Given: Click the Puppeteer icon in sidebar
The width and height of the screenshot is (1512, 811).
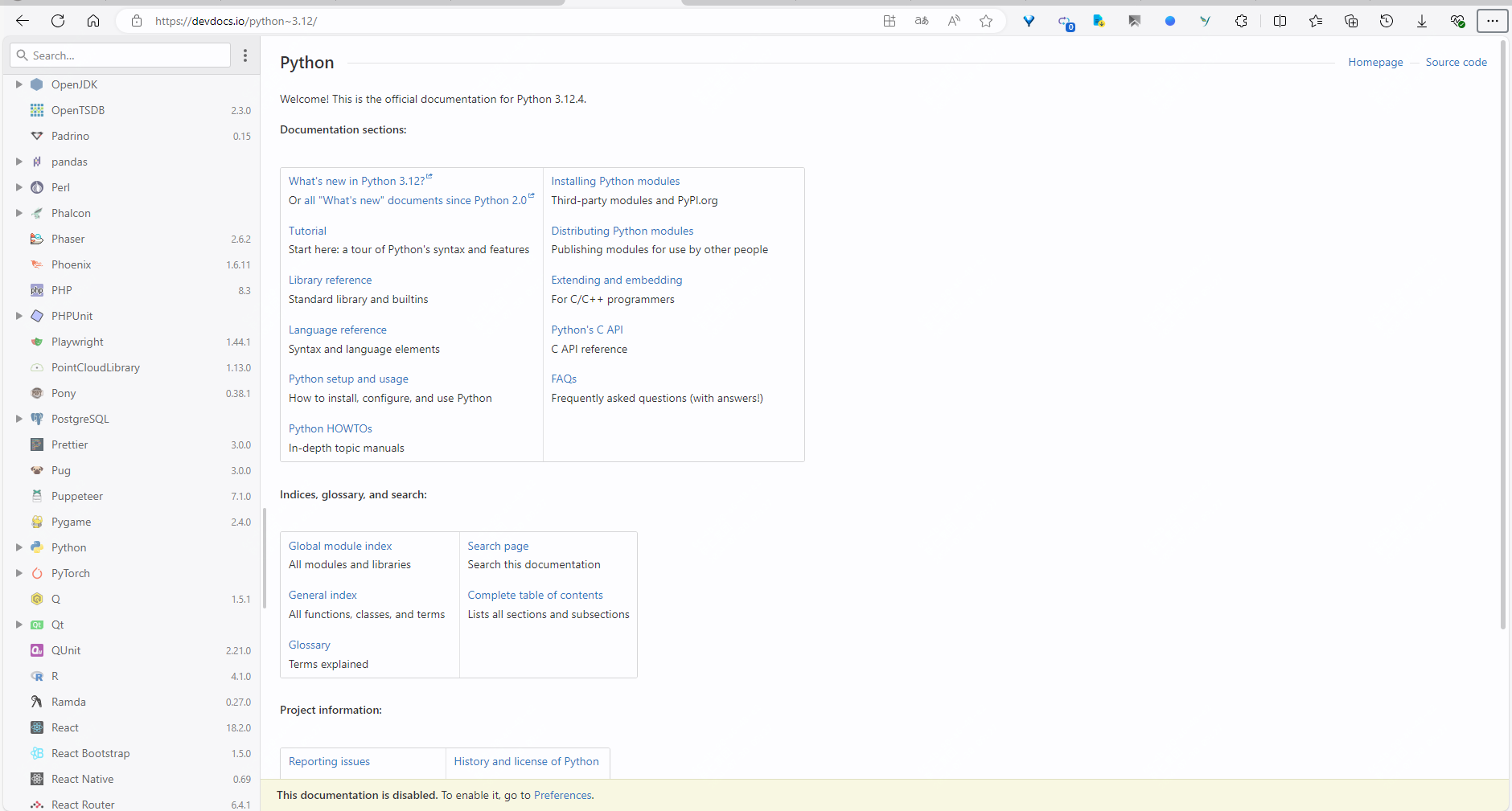Looking at the screenshot, I should [x=37, y=496].
